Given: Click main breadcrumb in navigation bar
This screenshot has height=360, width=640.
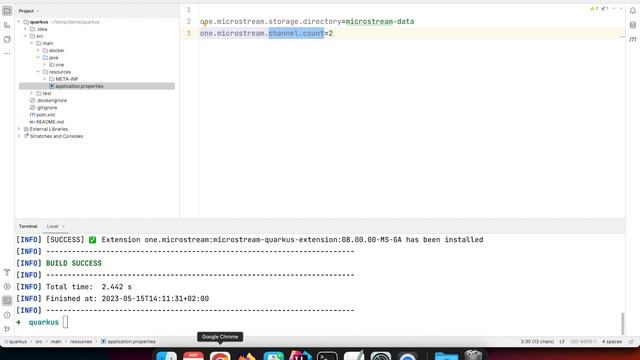Looking at the screenshot, I should (56, 342).
